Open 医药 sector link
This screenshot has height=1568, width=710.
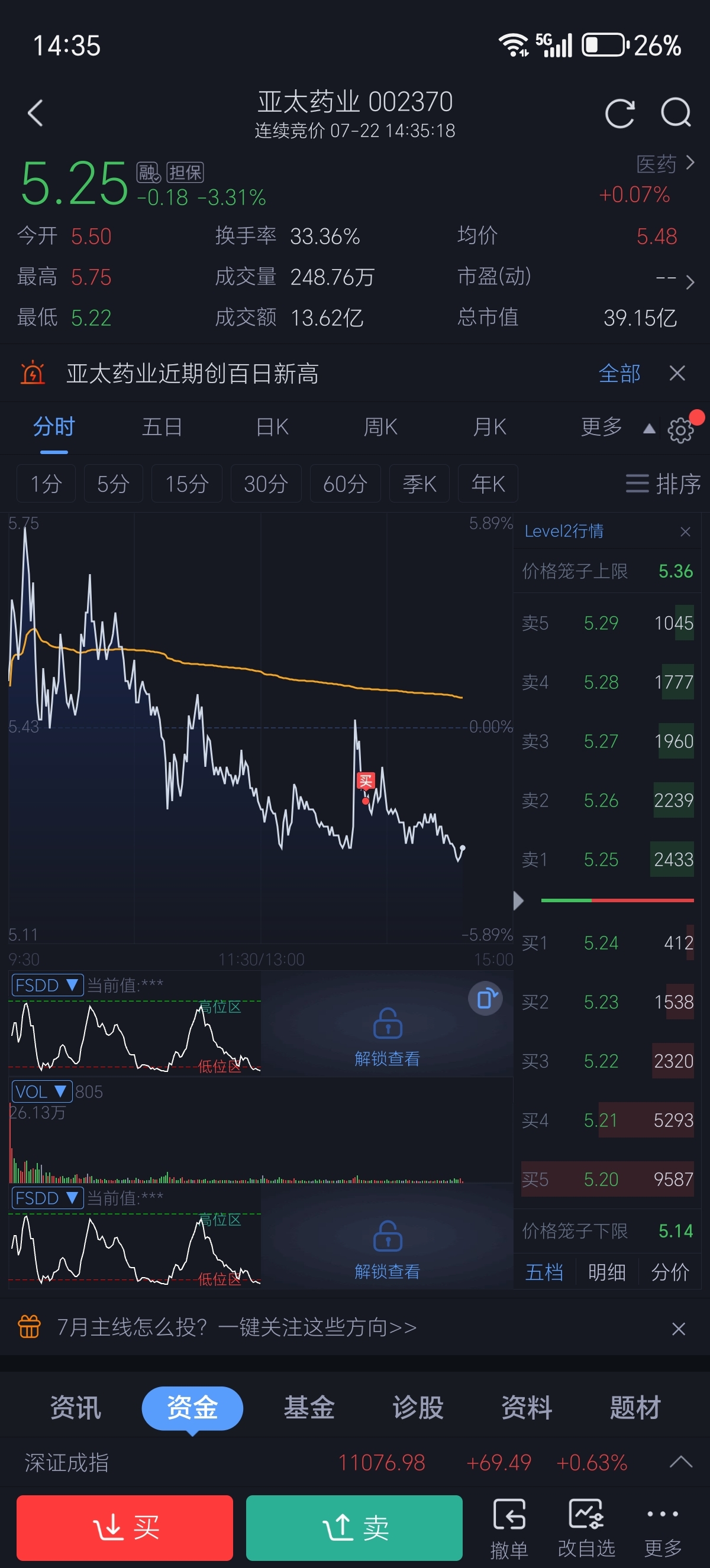(x=665, y=164)
